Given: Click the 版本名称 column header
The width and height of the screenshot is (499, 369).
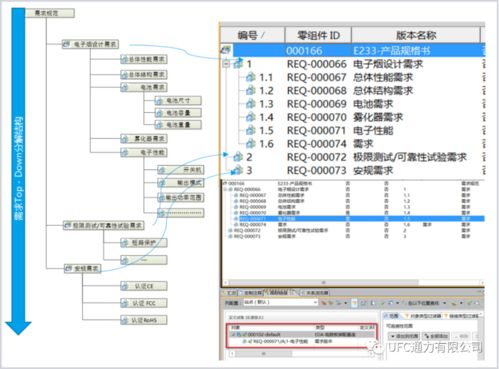Looking at the screenshot, I should point(416,35).
